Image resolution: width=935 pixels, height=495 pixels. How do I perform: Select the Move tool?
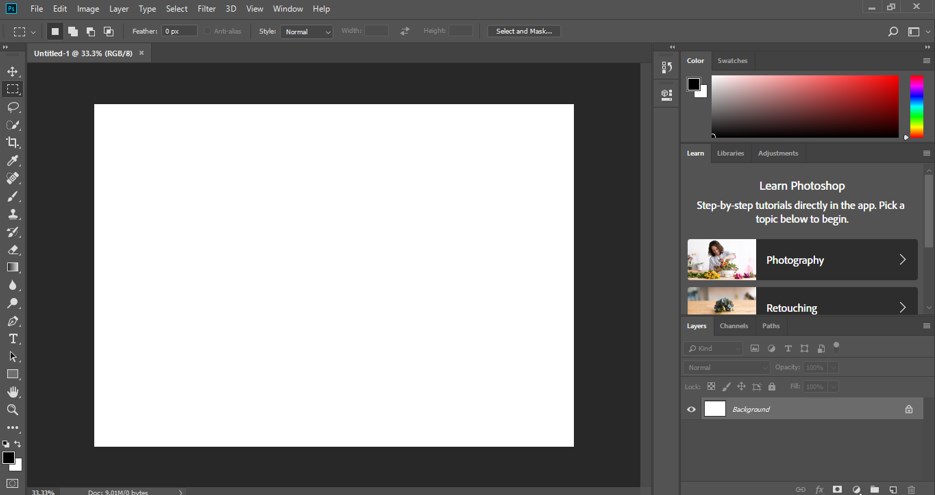[13, 72]
